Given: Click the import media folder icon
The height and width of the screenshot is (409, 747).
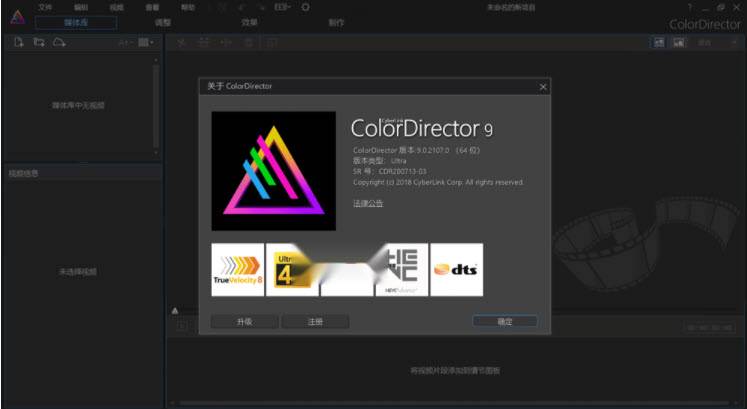Looking at the screenshot, I should pos(39,42).
